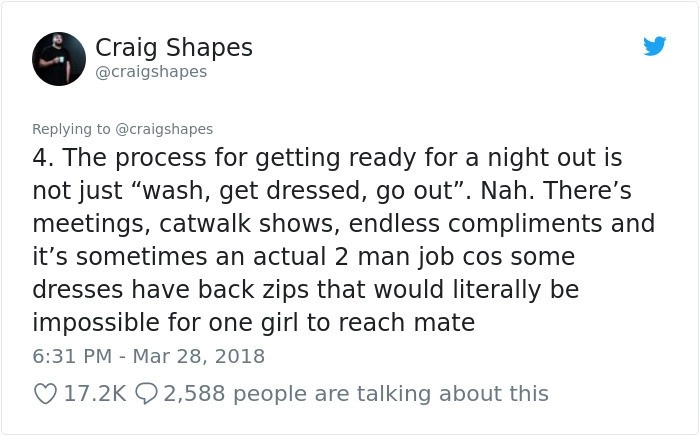Image resolution: width=700 pixels, height=436 pixels.
Task: Open "2,588 people are talking about this"
Action: (355, 393)
